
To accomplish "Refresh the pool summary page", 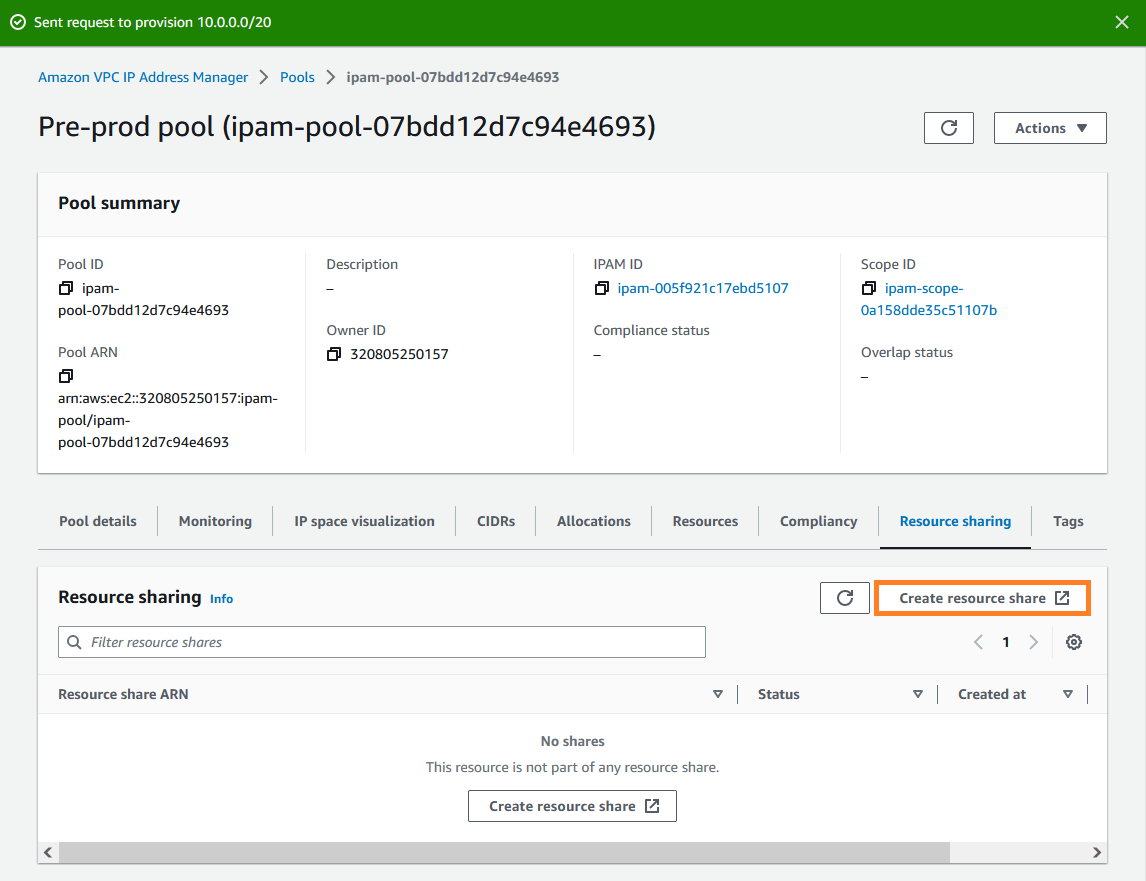I will 948,127.
